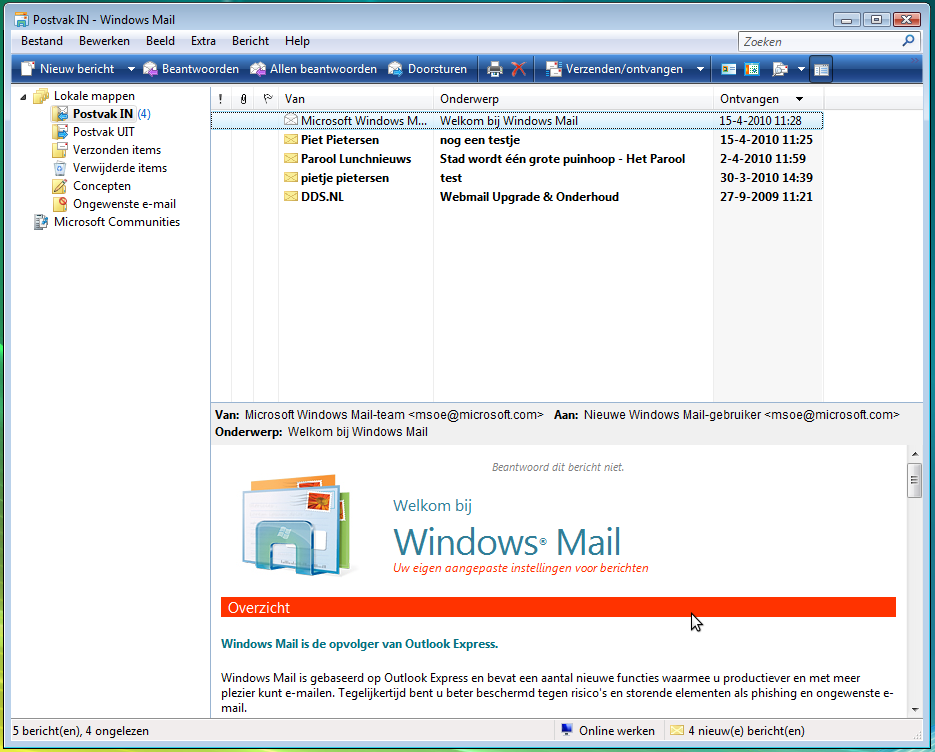Sort messages by the Van column

pyautogui.click(x=356, y=99)
